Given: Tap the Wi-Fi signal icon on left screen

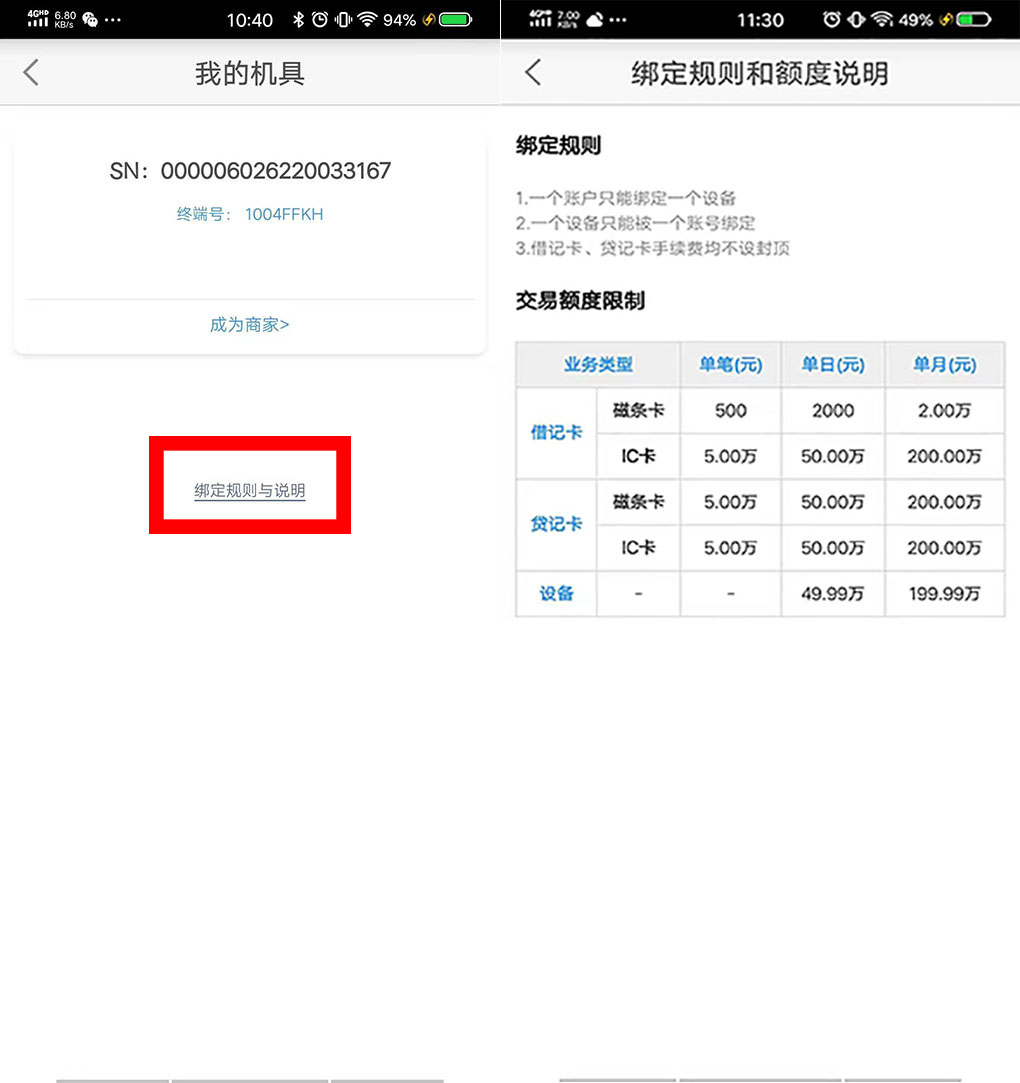Looking at the screenshot, I should pos(367,19).
